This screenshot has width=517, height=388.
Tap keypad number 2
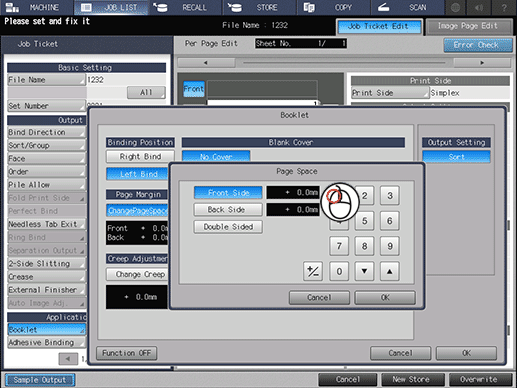(x=364, y=196)
